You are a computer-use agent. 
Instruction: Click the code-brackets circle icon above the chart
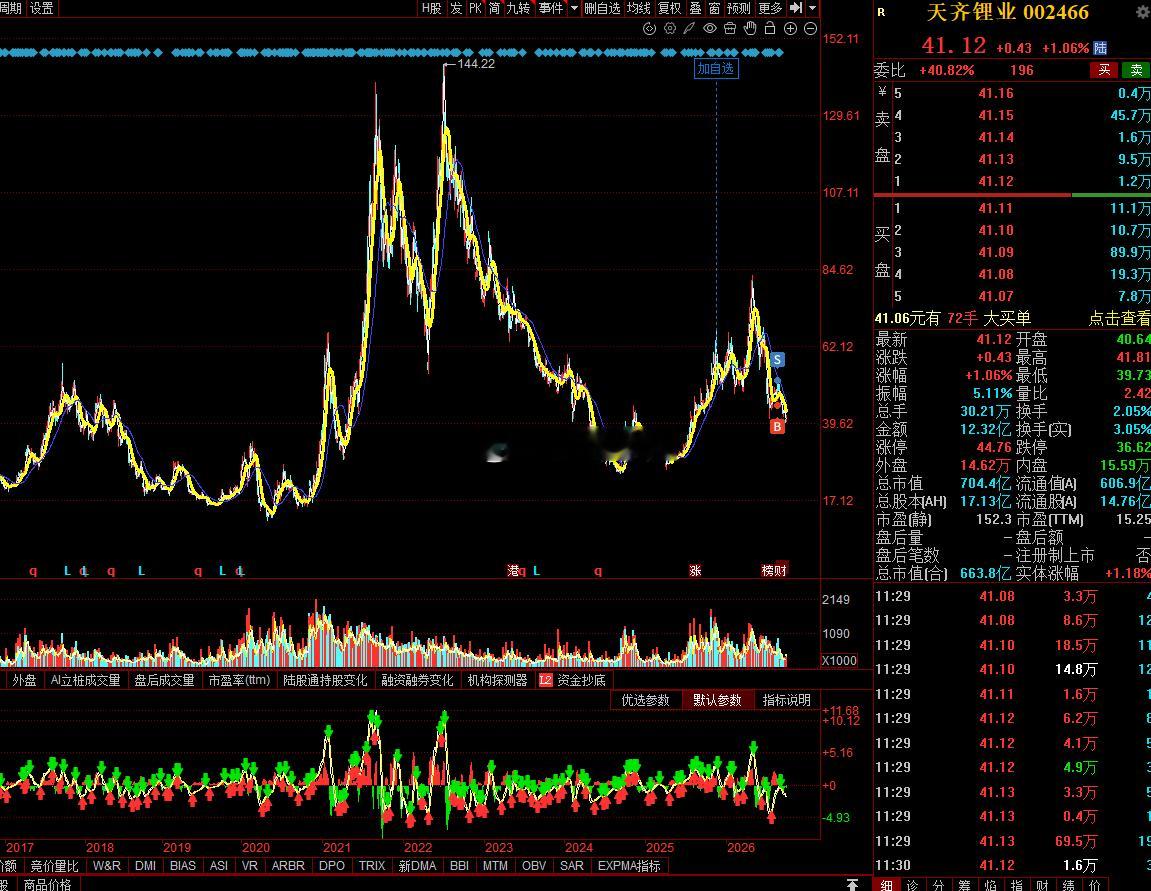pos(649,29)
